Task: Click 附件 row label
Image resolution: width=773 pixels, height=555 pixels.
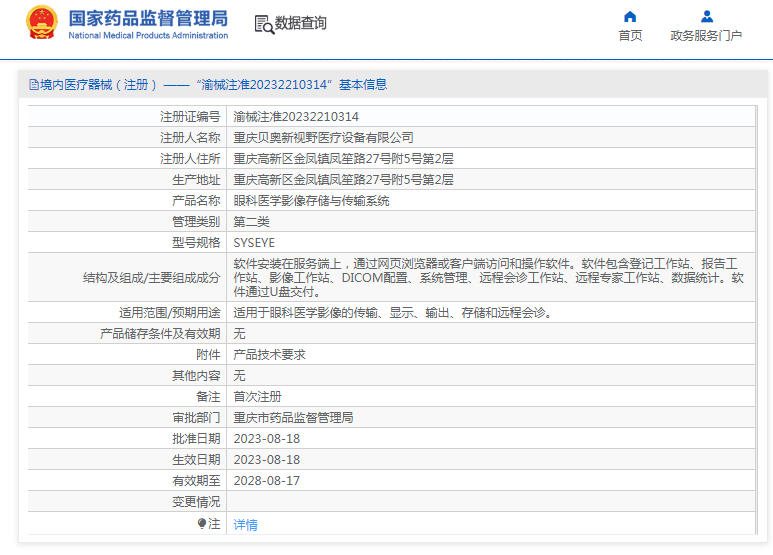Action: [x=208, y=355]
